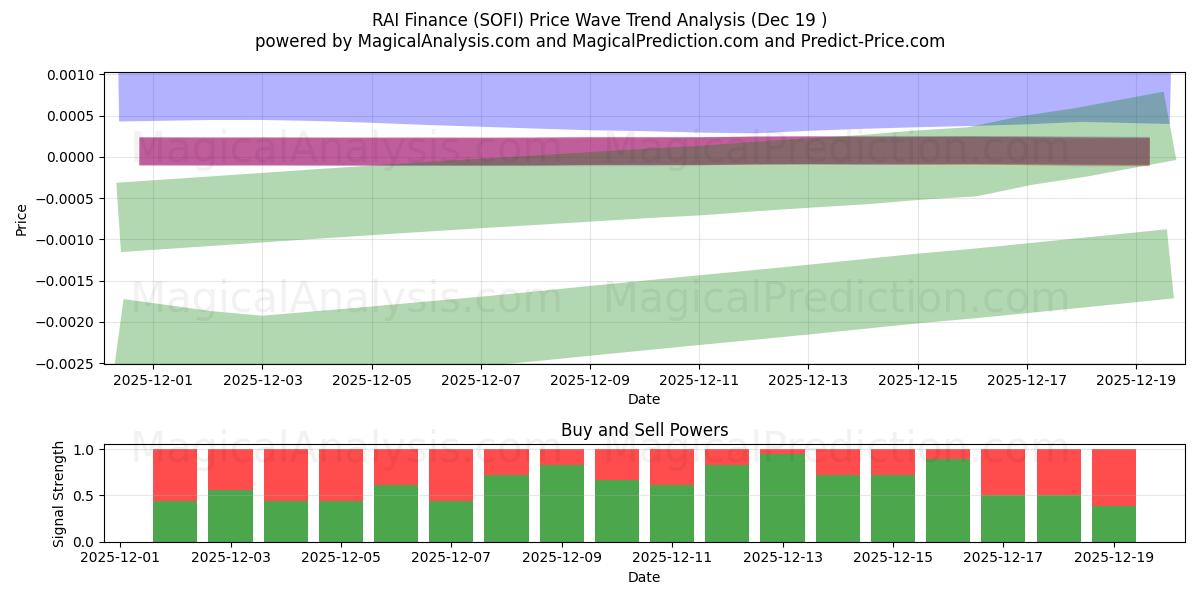Select the green bar at 2025-12-03
The height and width of the screenshot is (600, 1200).
pos(230,515)
